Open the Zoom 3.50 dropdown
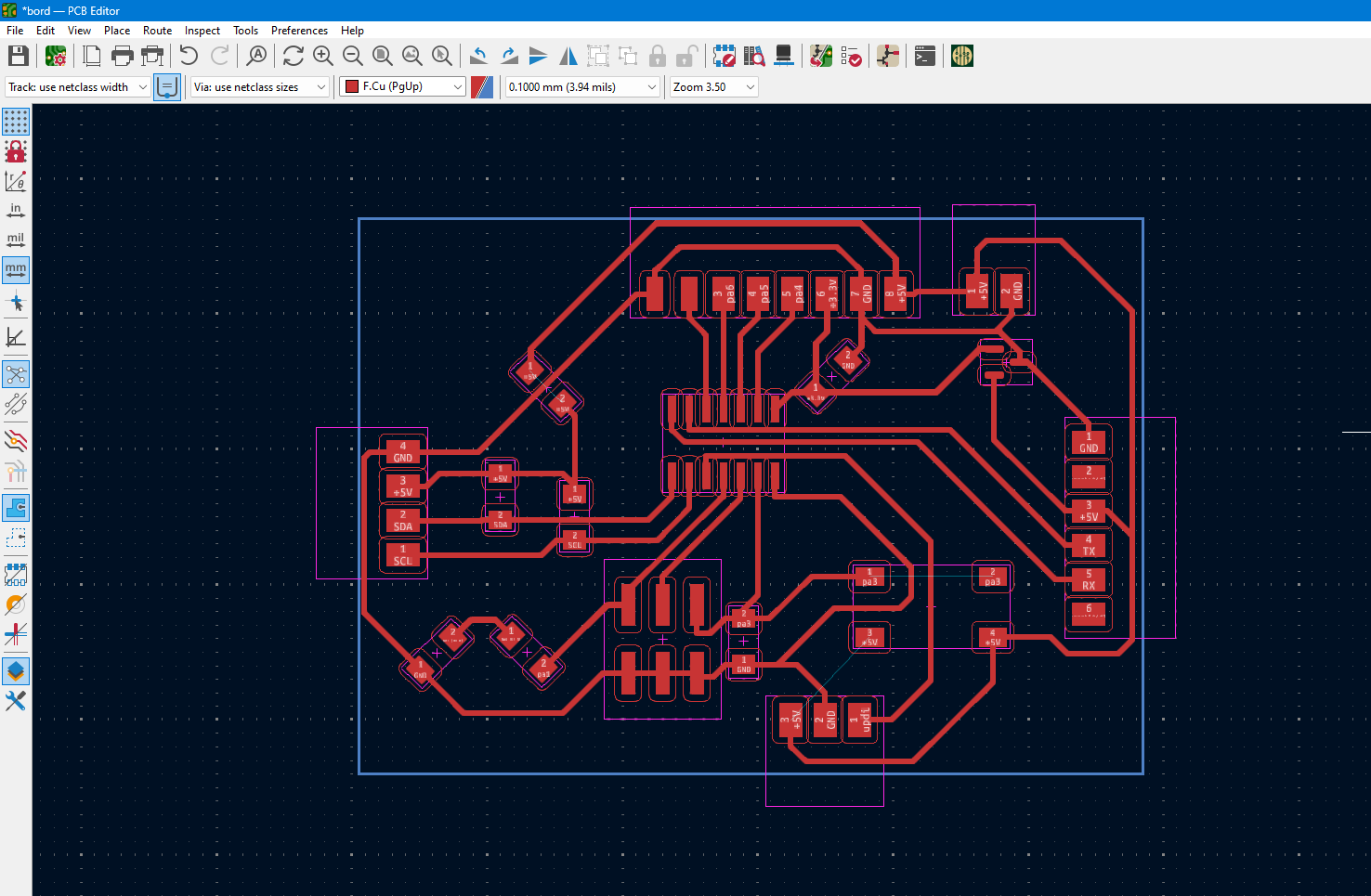 pyautogui.click(x=714, y=87)
